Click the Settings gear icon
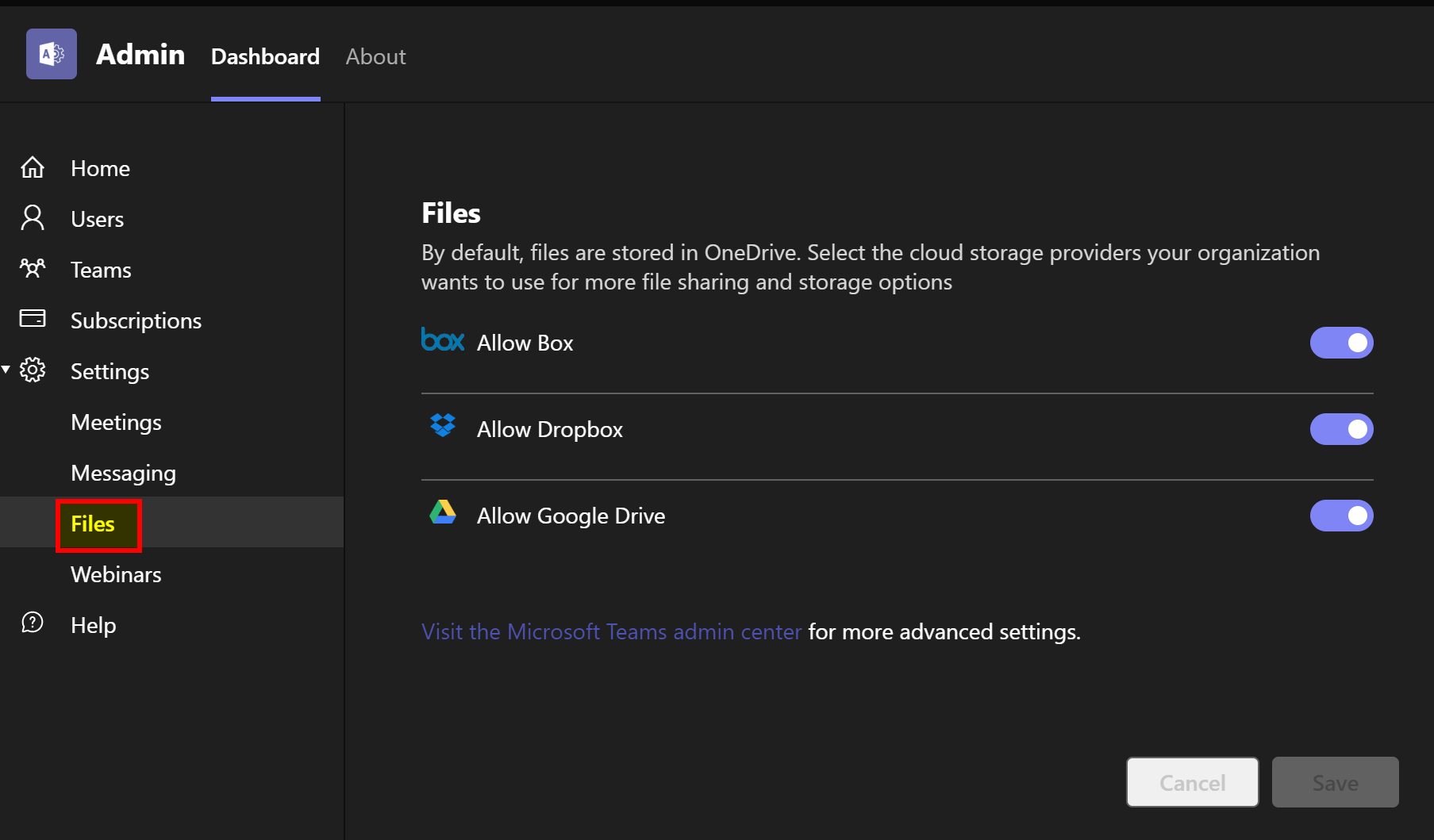 coord(33,370)
